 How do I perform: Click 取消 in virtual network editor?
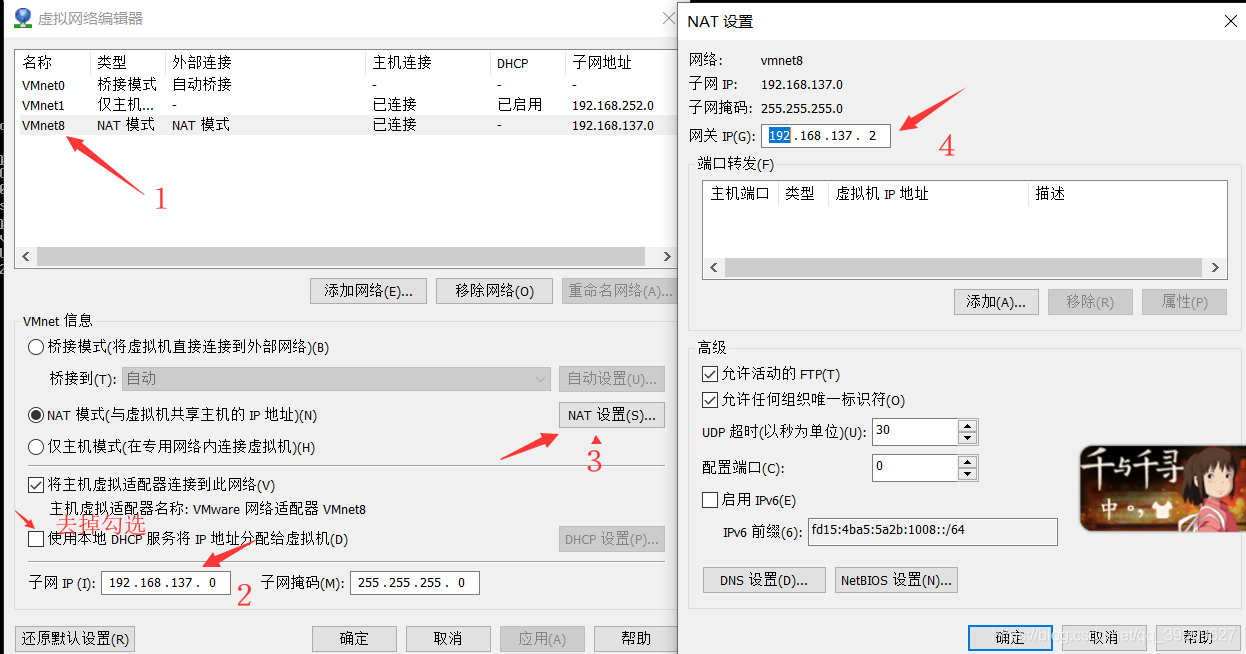448,639
